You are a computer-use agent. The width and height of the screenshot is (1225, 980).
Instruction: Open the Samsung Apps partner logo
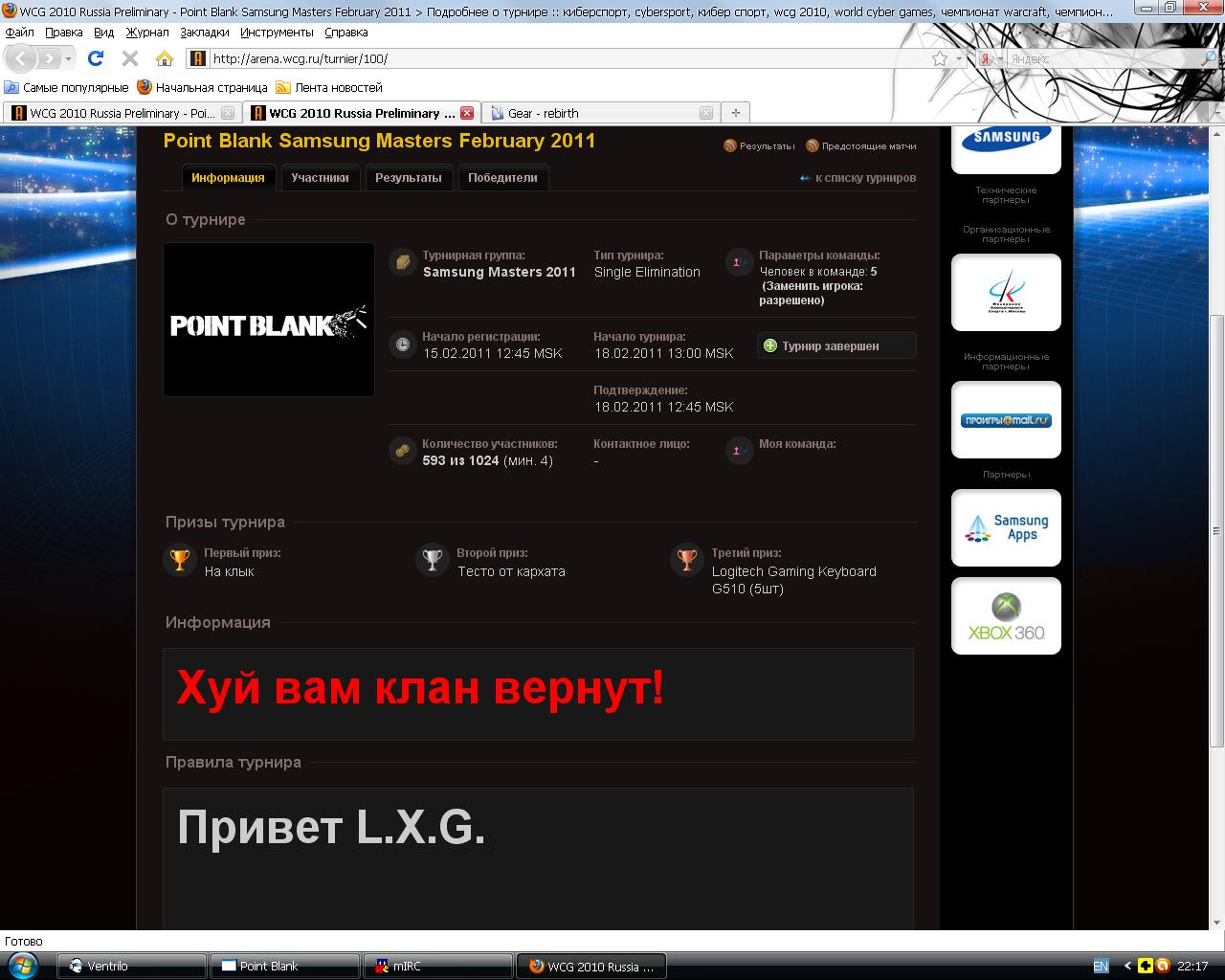(x=1006, y=528)
